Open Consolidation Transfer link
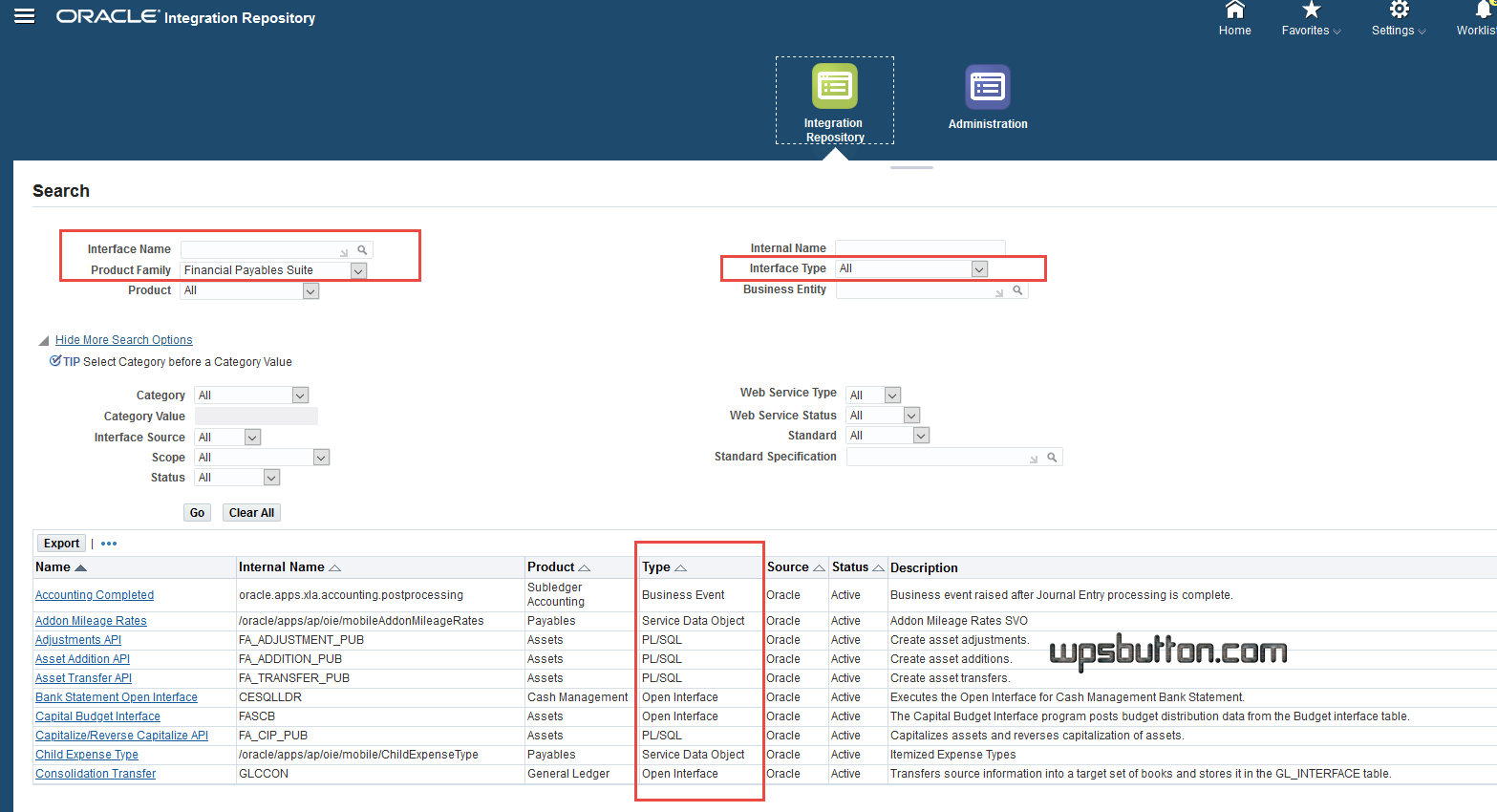This screenshot has width=1497, height=812. coord(96,774)
